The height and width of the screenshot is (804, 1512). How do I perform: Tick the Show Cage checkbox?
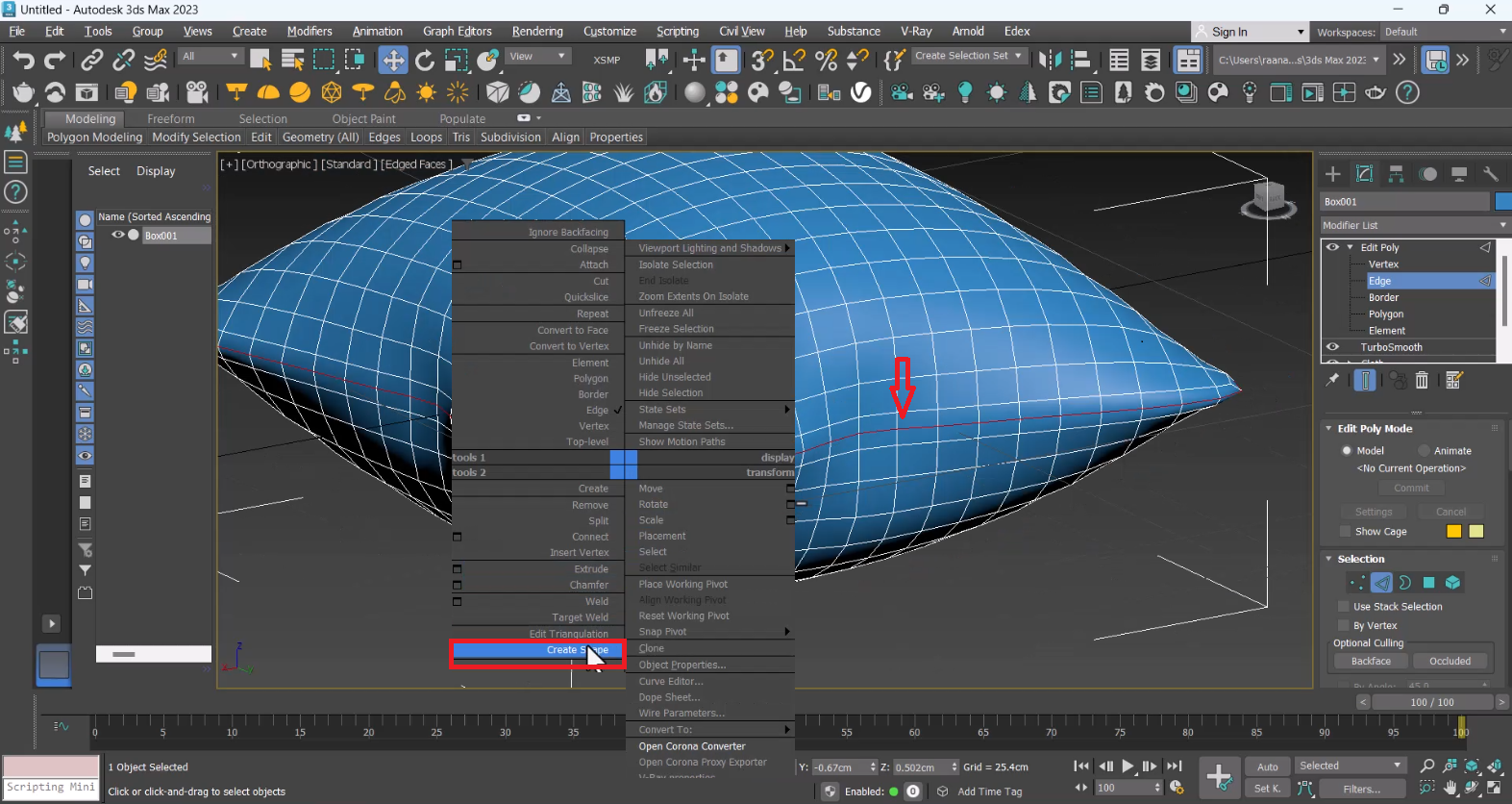point(1345,532)
